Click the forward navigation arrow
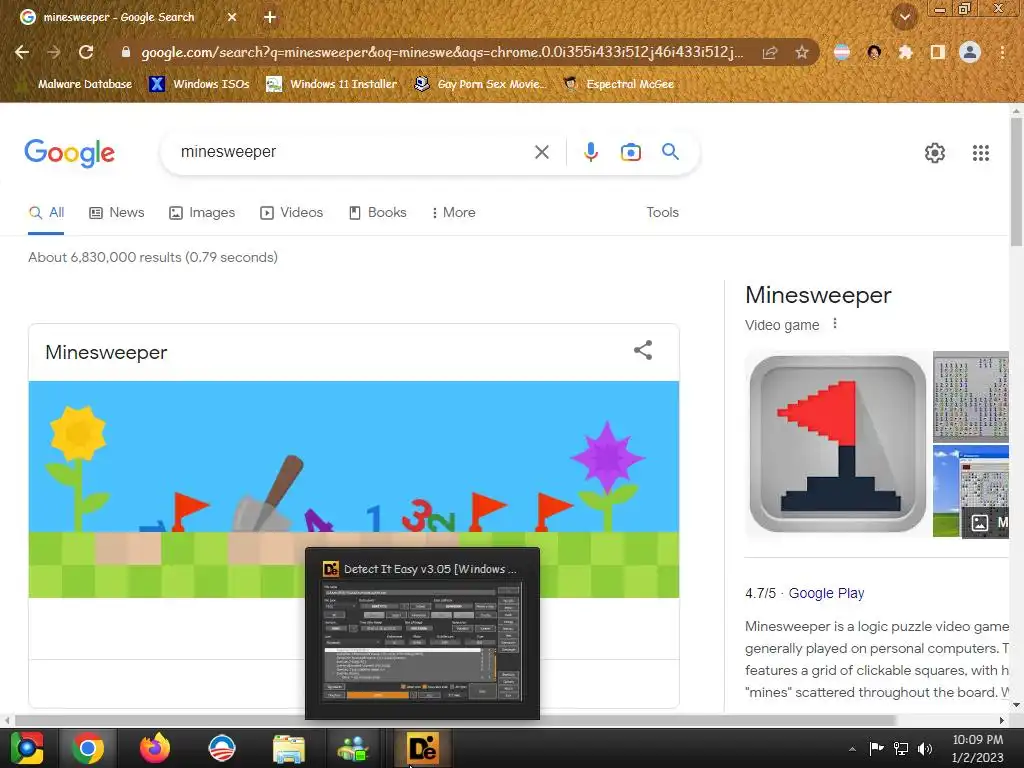 tap(54, 52)
